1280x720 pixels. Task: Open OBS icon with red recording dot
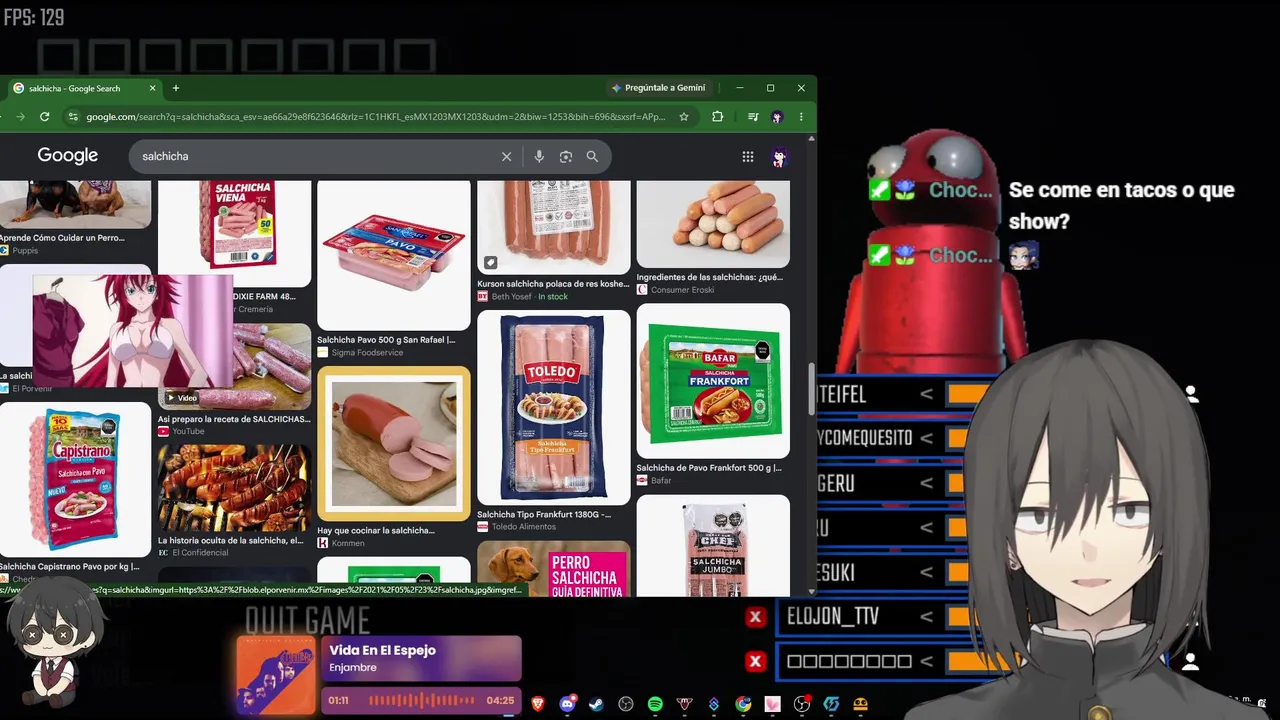click(x=802, y=704)
